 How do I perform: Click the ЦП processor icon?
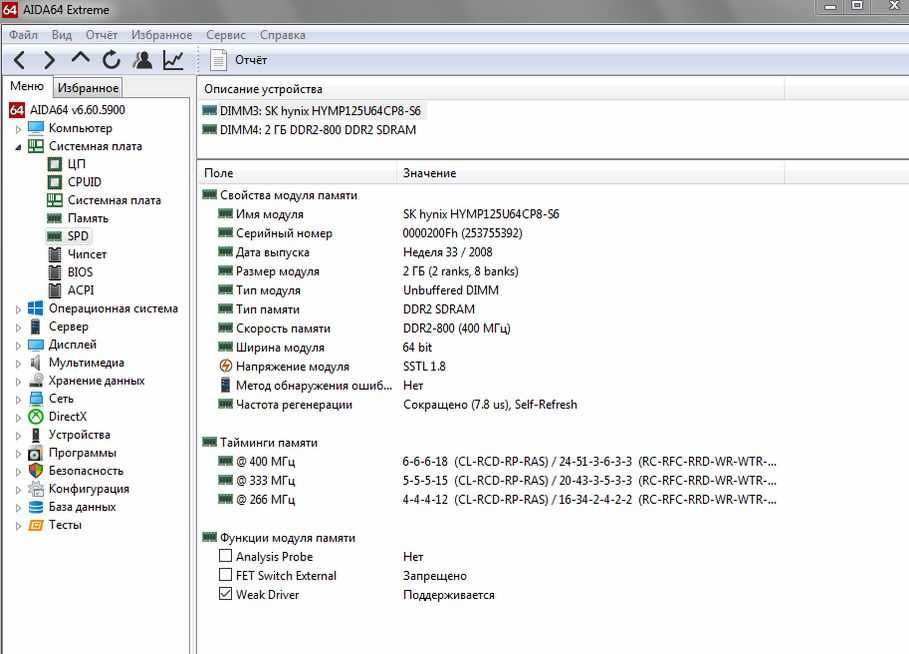pos(54,164)
